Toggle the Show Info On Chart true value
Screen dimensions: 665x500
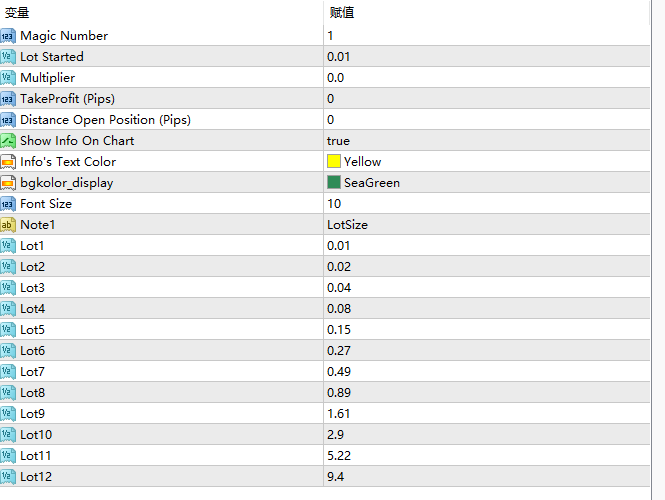tap(338, 141)
